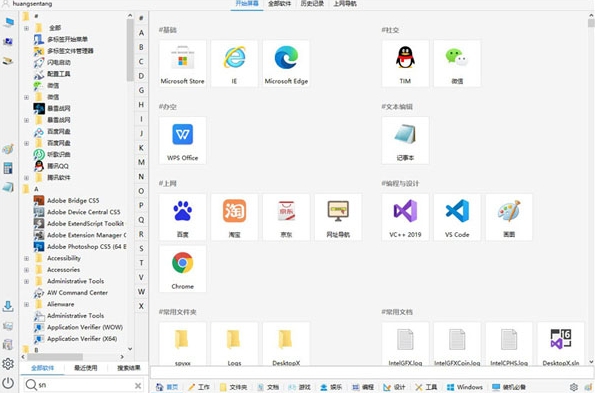Screen dimensions: 595x393
Task: Click the power icon in the sidebar
Action: click(8, 383)
